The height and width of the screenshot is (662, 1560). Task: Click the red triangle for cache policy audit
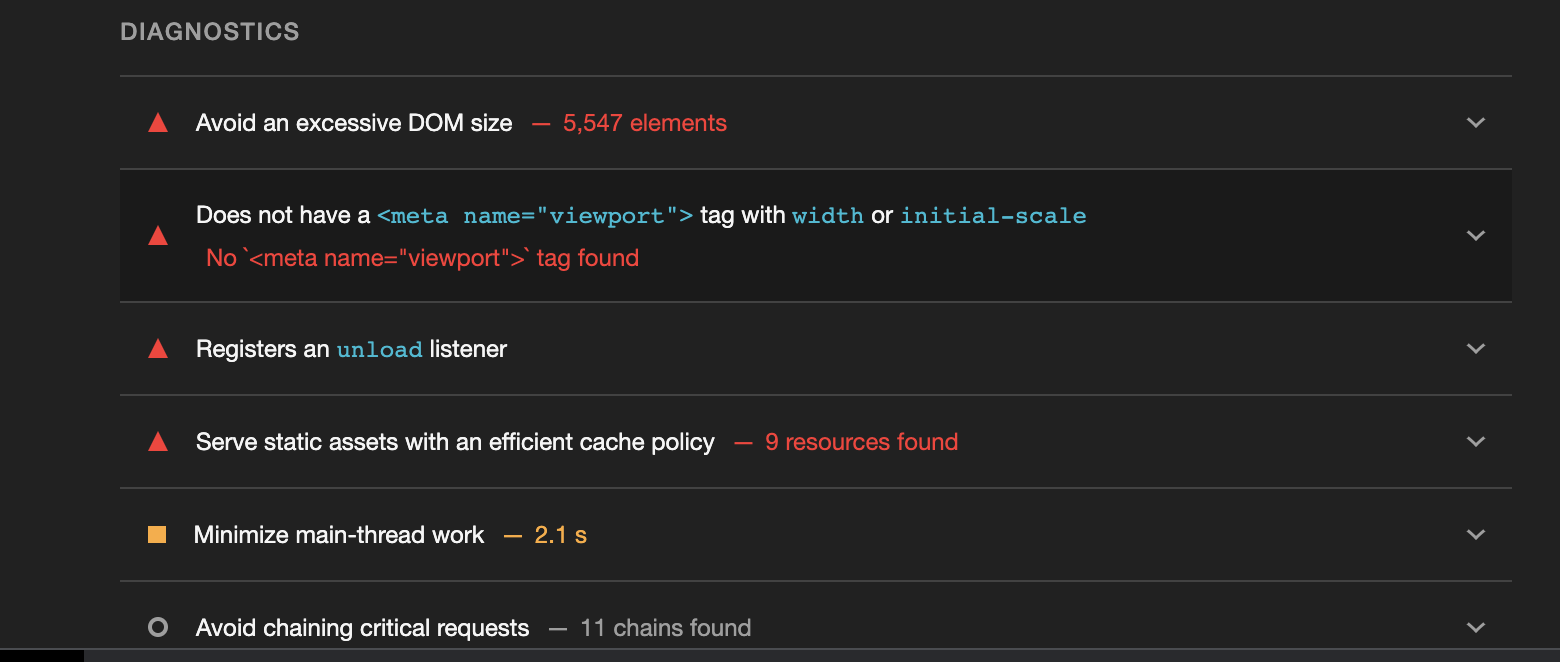[x=157, y=442]
